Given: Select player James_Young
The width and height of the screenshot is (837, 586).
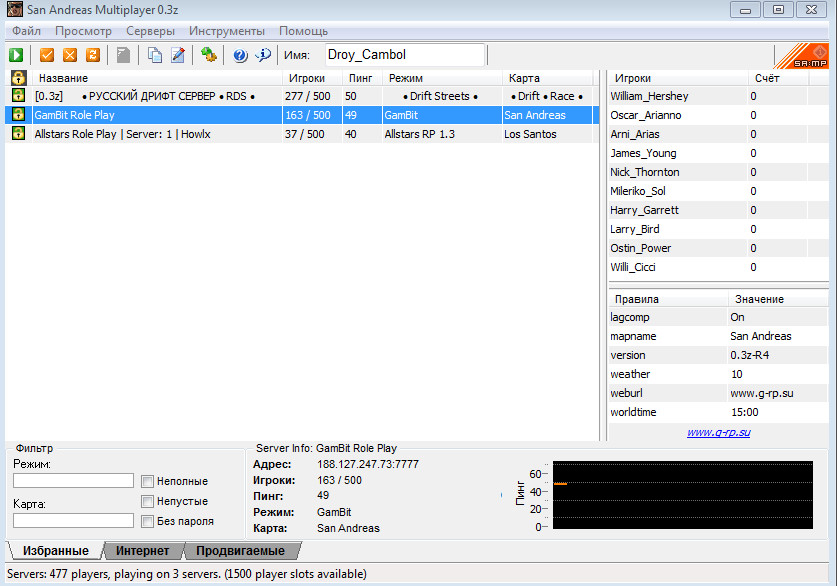Looking at the screenshot, I should (718, 153).
